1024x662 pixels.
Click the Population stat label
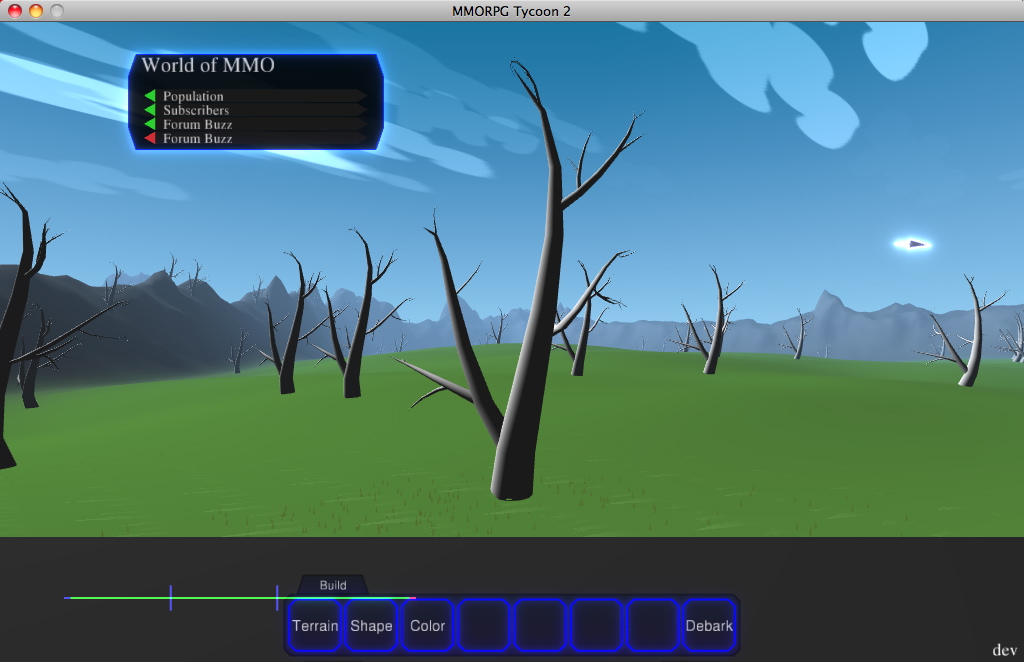(x=193, y=96)
